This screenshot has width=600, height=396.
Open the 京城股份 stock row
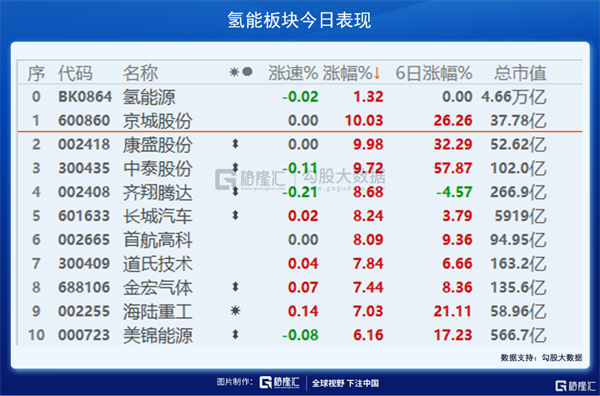[300, 120]
